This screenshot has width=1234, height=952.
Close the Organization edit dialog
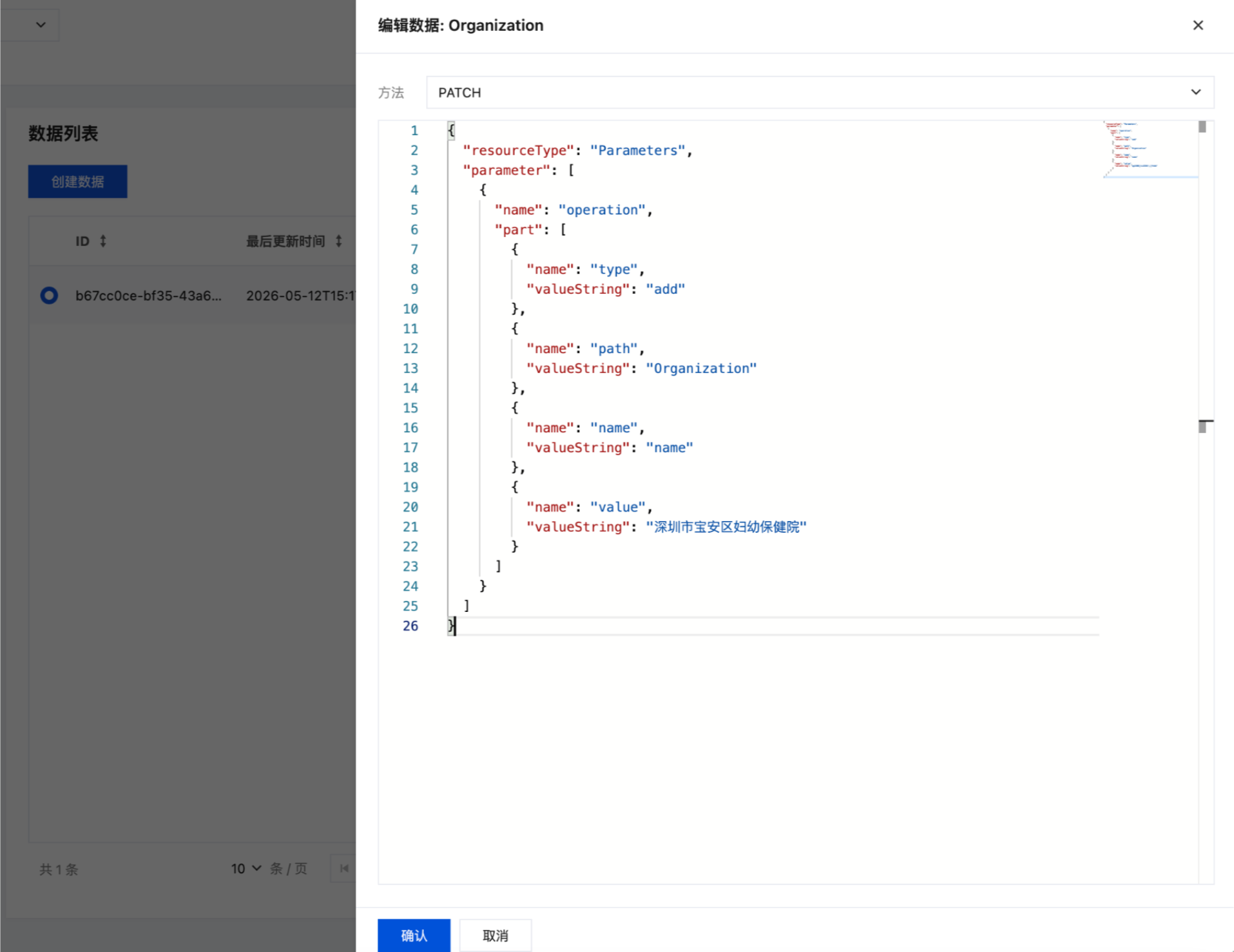(x=1198, y=25)
